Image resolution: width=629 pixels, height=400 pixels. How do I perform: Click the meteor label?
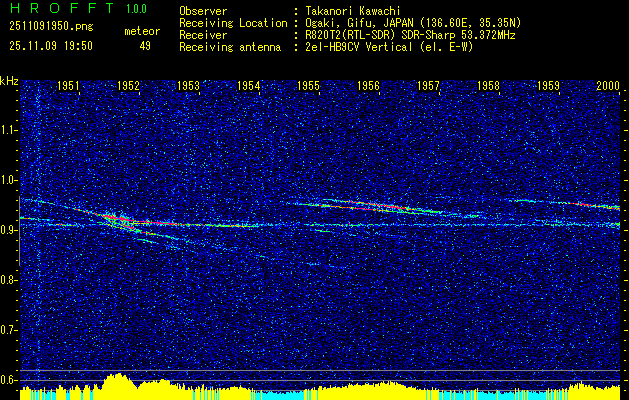click(142, 31)
